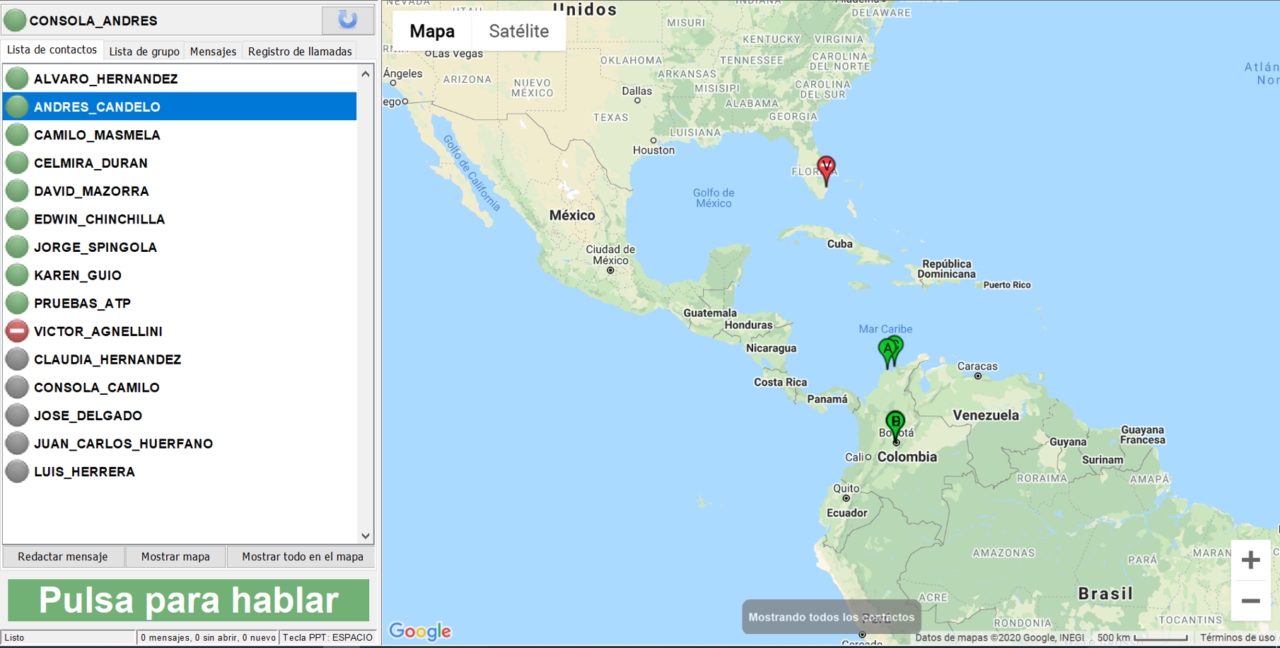
Task: Click CAMILO_MASMELA green status icon
Action: [17, 135]
